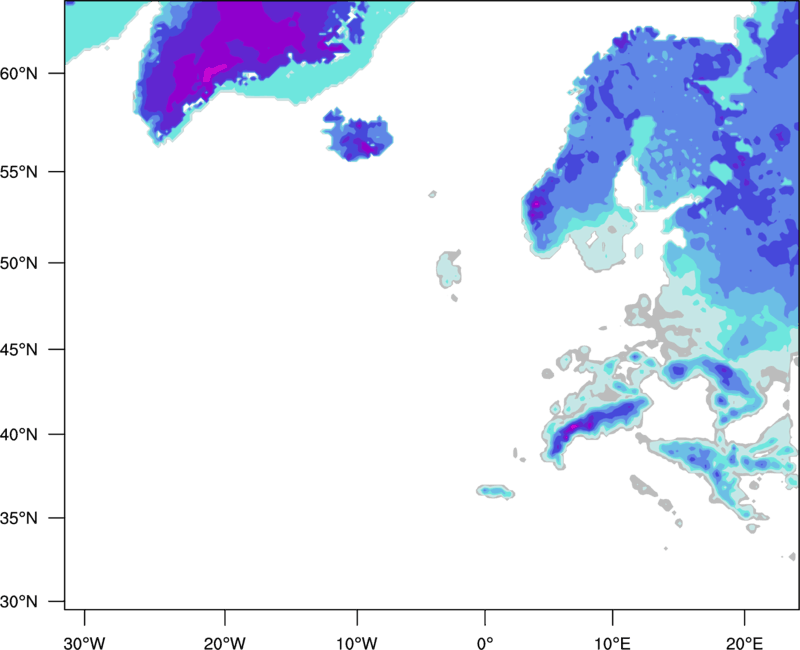Click the 45°N latitude label
This screenshot has height=650, width=800.
click(x=19, y=349)
